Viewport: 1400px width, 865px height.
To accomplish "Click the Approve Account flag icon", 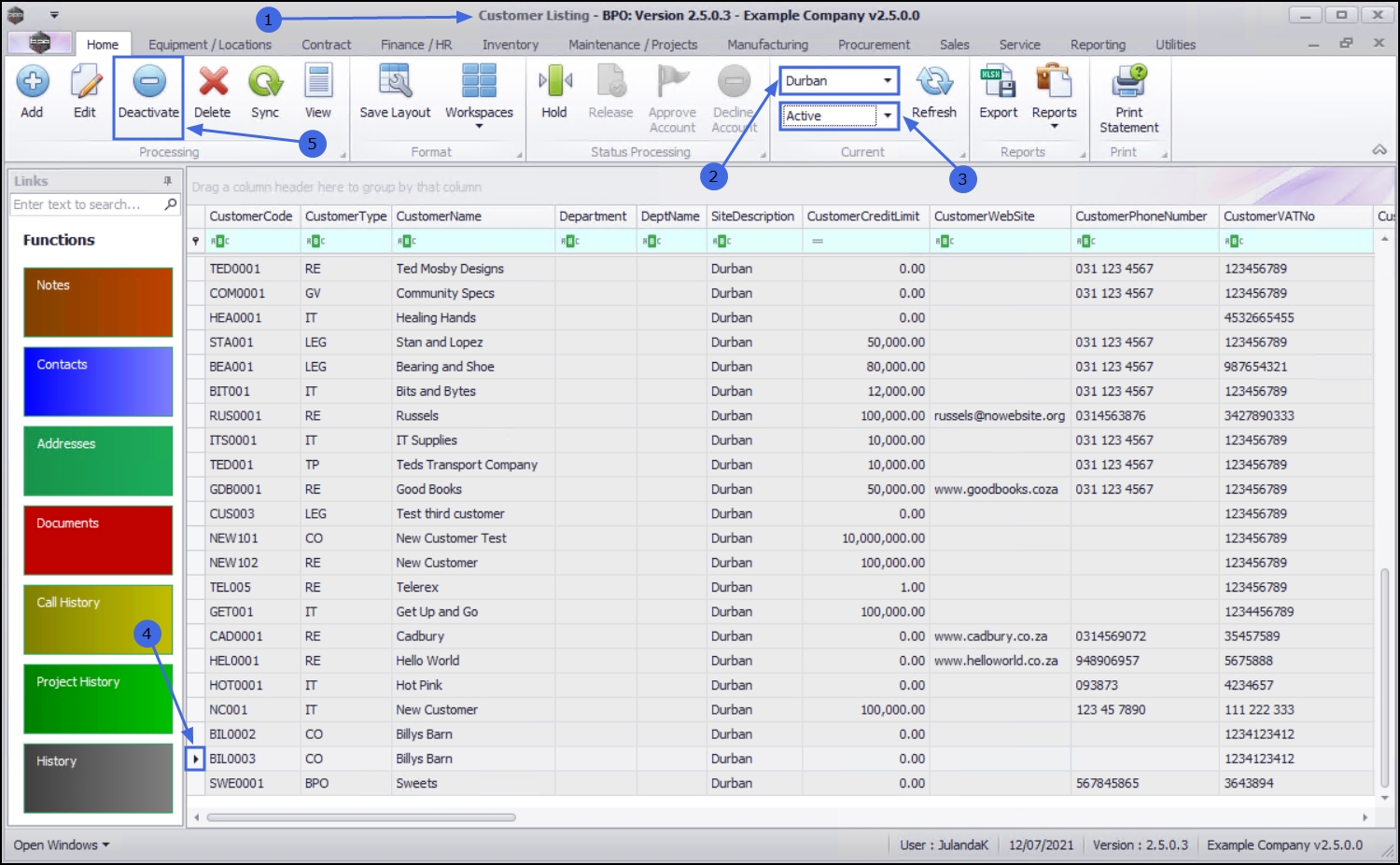I will [672, 82].
